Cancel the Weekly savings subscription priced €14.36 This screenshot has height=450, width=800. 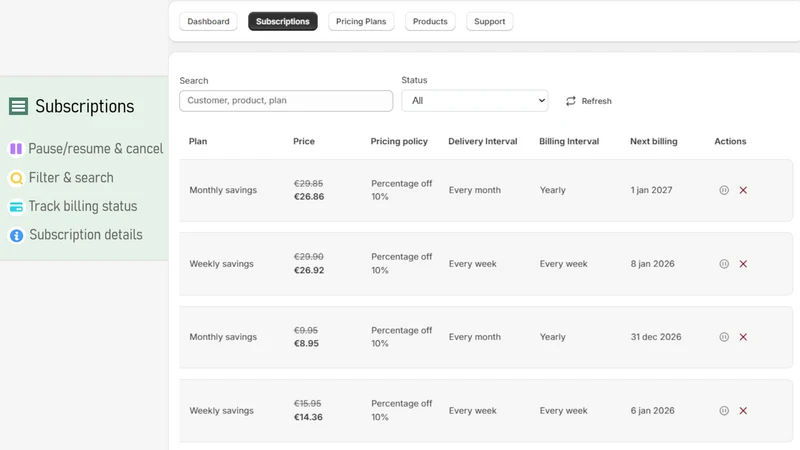point(743,411)
